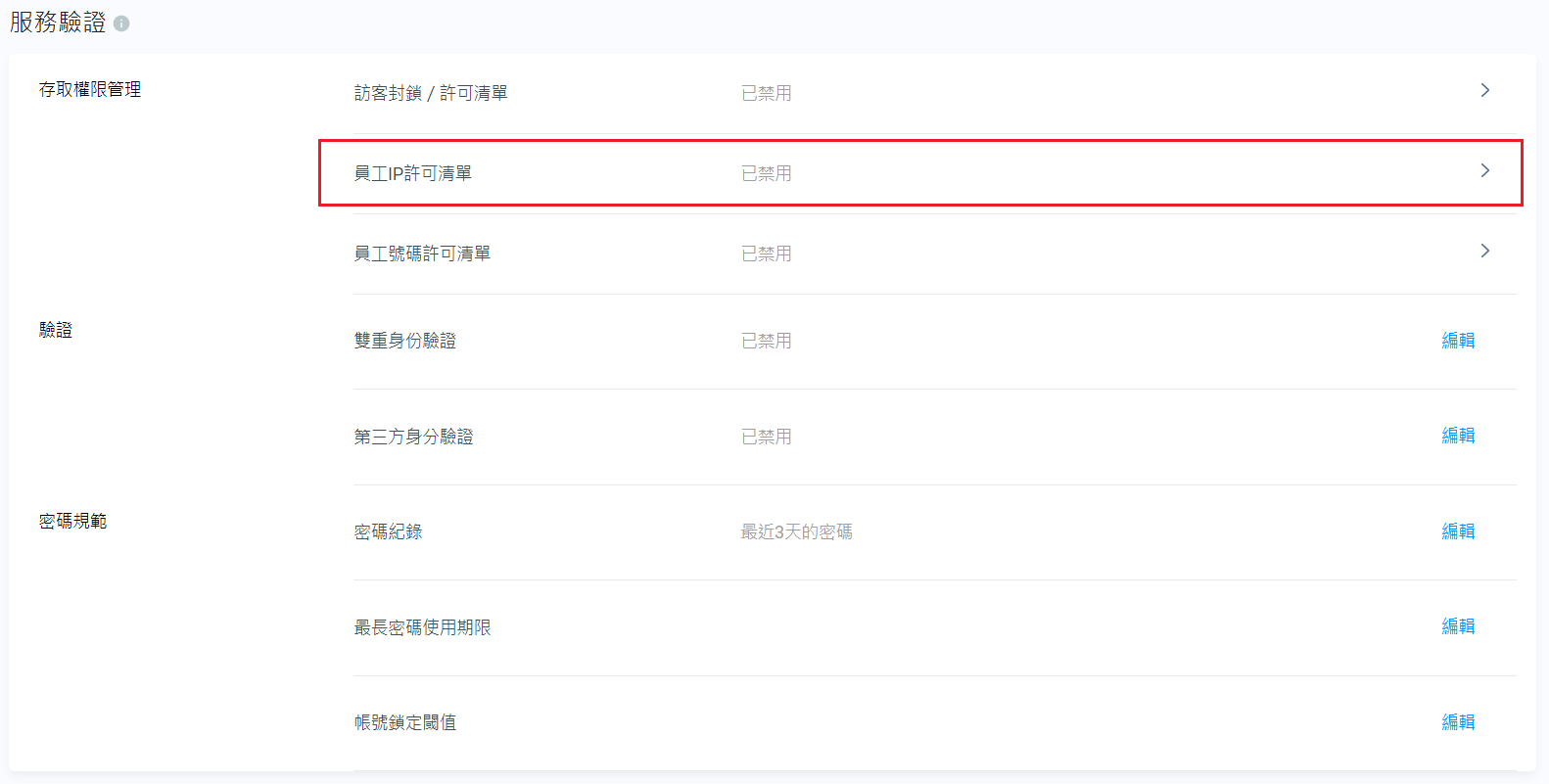
Task: Click the 雙重身份驗證 row label
Action: click(404, 341)
